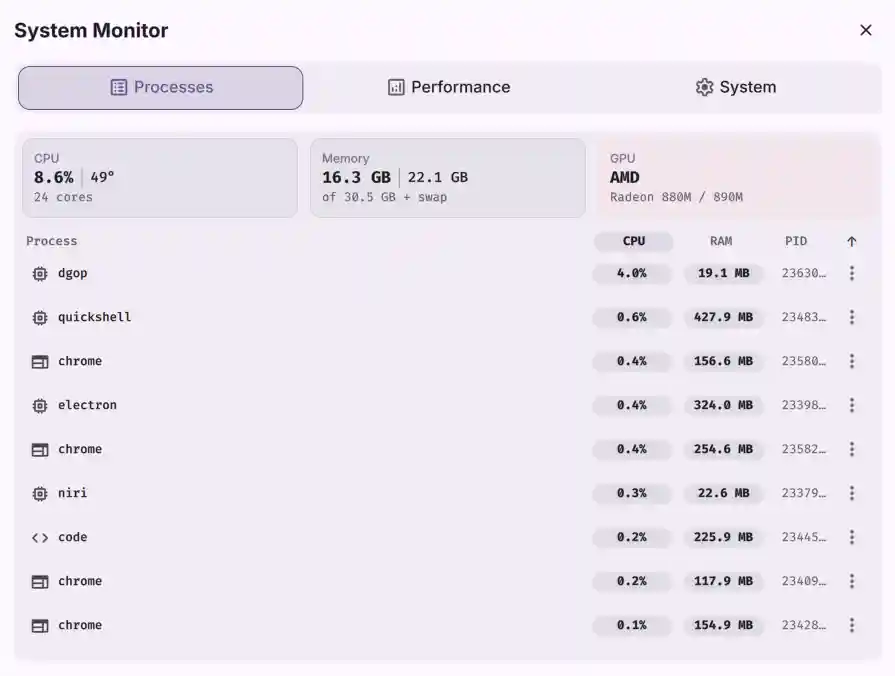Screen dimensions: 895x676
Task: Sort processes by the PID column
Action: (x=796, y=241)
